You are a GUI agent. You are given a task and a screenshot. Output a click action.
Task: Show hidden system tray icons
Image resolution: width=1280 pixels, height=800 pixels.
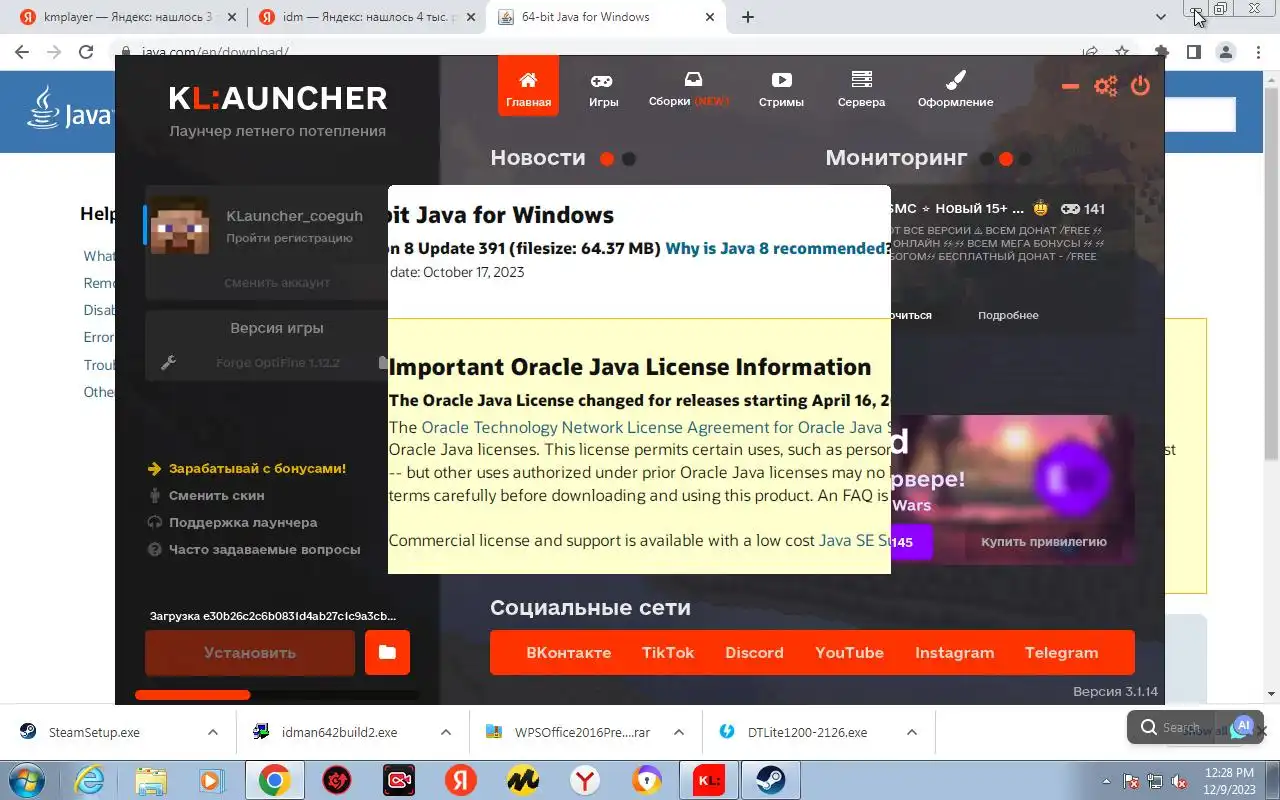1105,781
